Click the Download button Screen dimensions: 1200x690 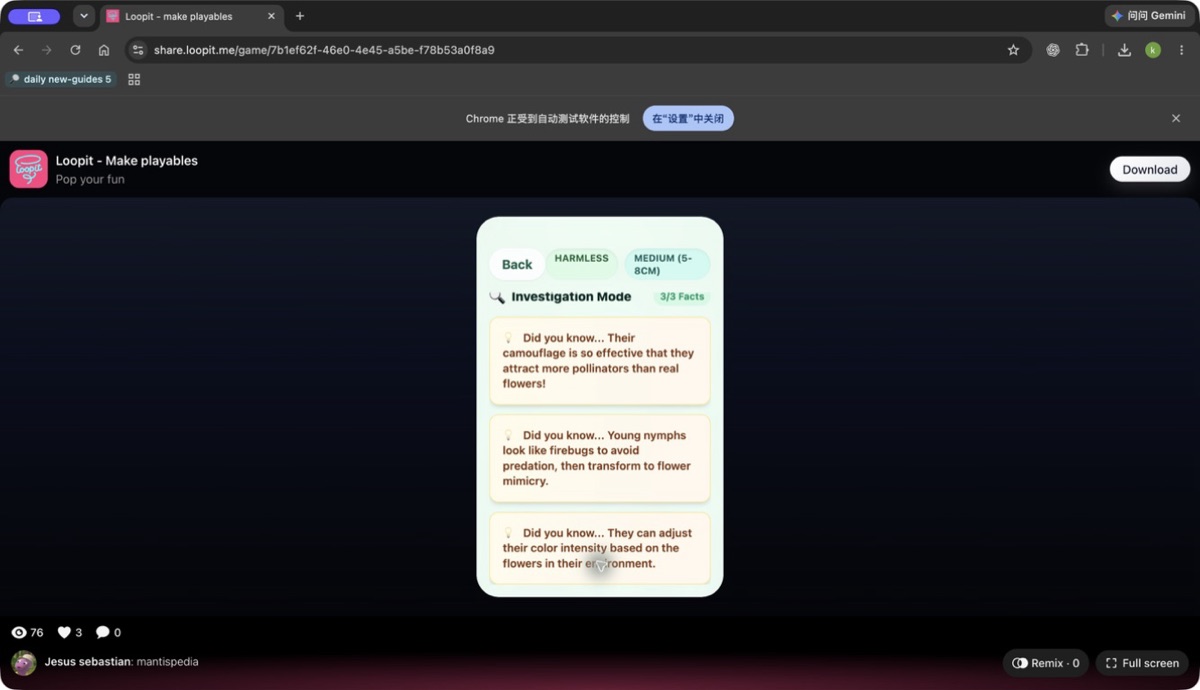tap(1150, 169)
